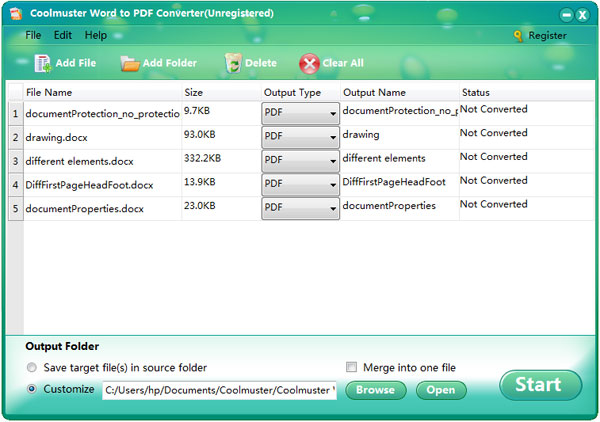The width and height of the screenshot is (600, 422).
Task: Click the Browse button
Action: click(x=376, y=390)
